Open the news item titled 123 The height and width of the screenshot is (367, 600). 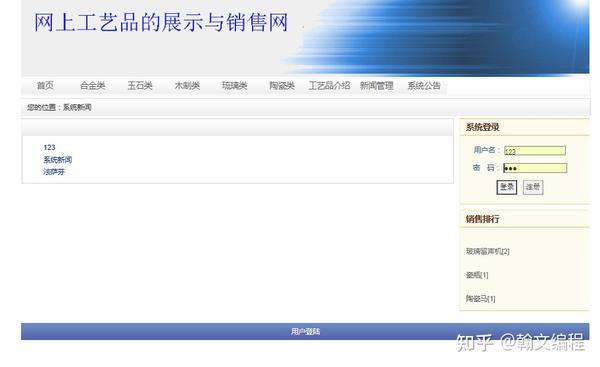coord(49,147)
